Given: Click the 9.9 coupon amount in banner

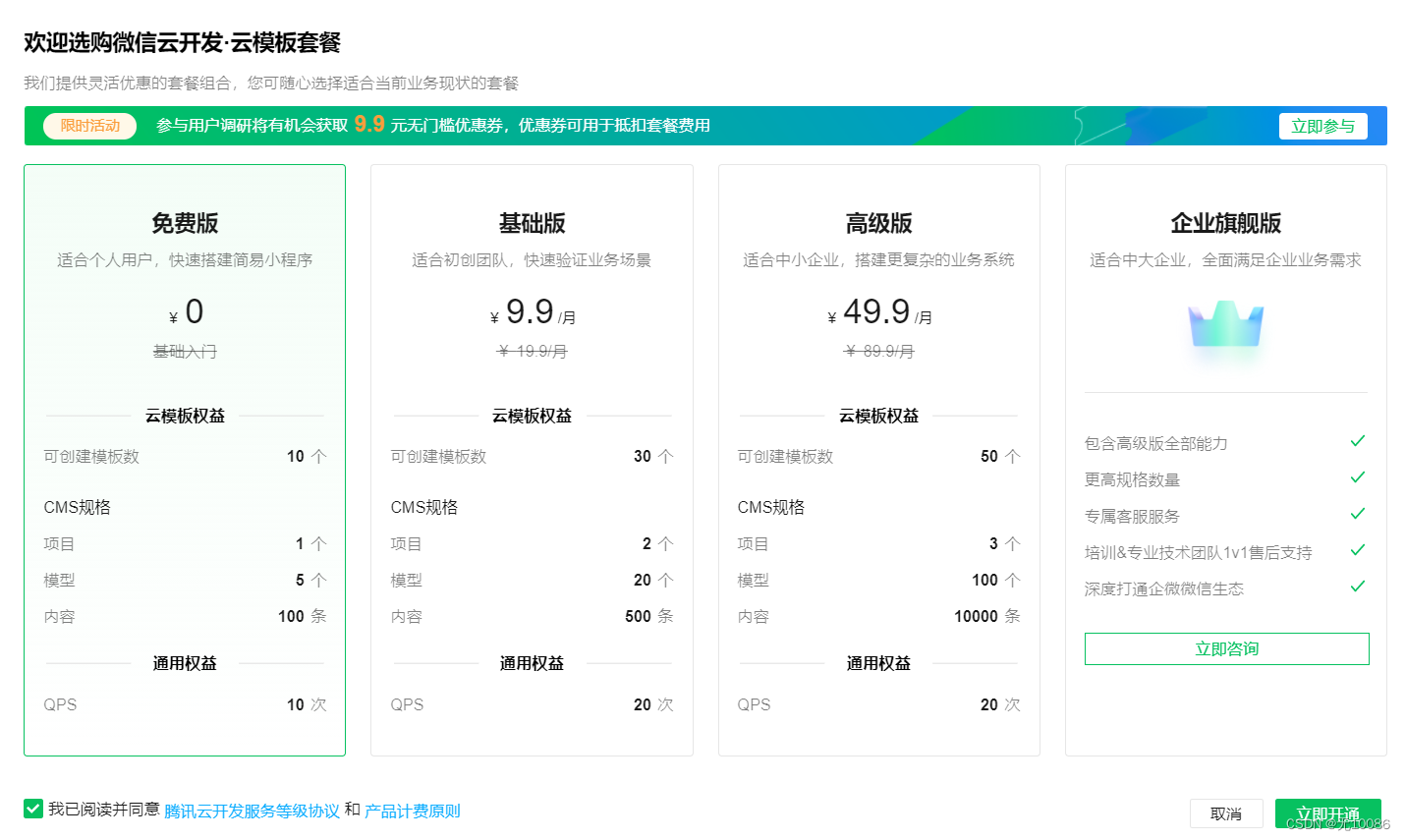Looking at the screenshot, I should (369, 124).
